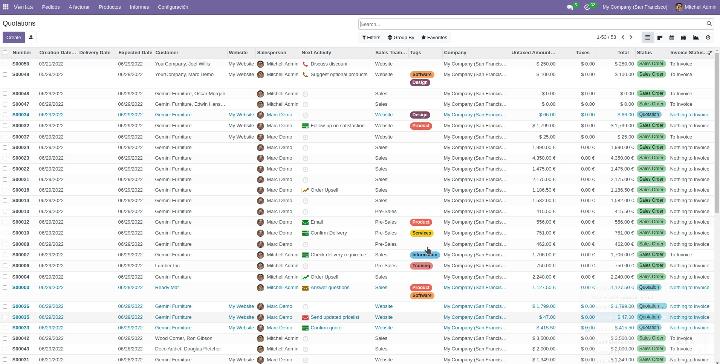Check the row with Suggest optional products activity
The height and width of the screenshot is (364, 720).
pyautogui.click(x=5, y=74)
